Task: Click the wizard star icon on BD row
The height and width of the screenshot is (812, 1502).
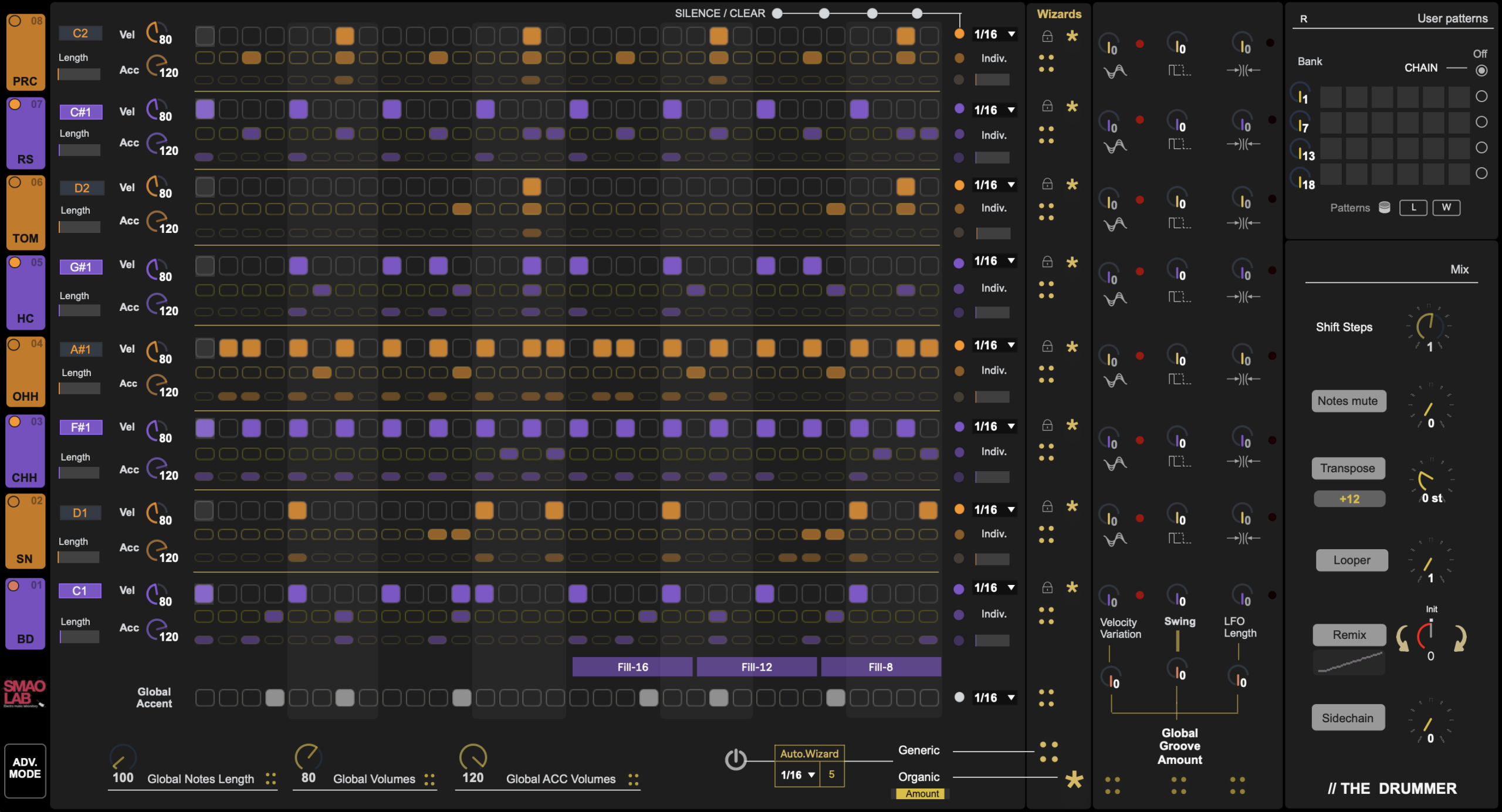Action: click(x=1072, y=587)
